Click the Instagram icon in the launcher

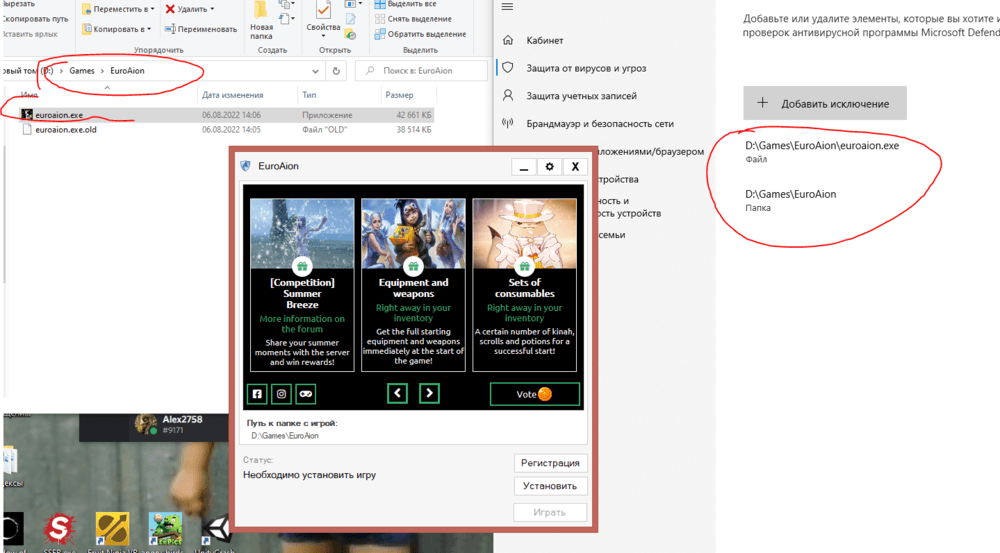282,394
